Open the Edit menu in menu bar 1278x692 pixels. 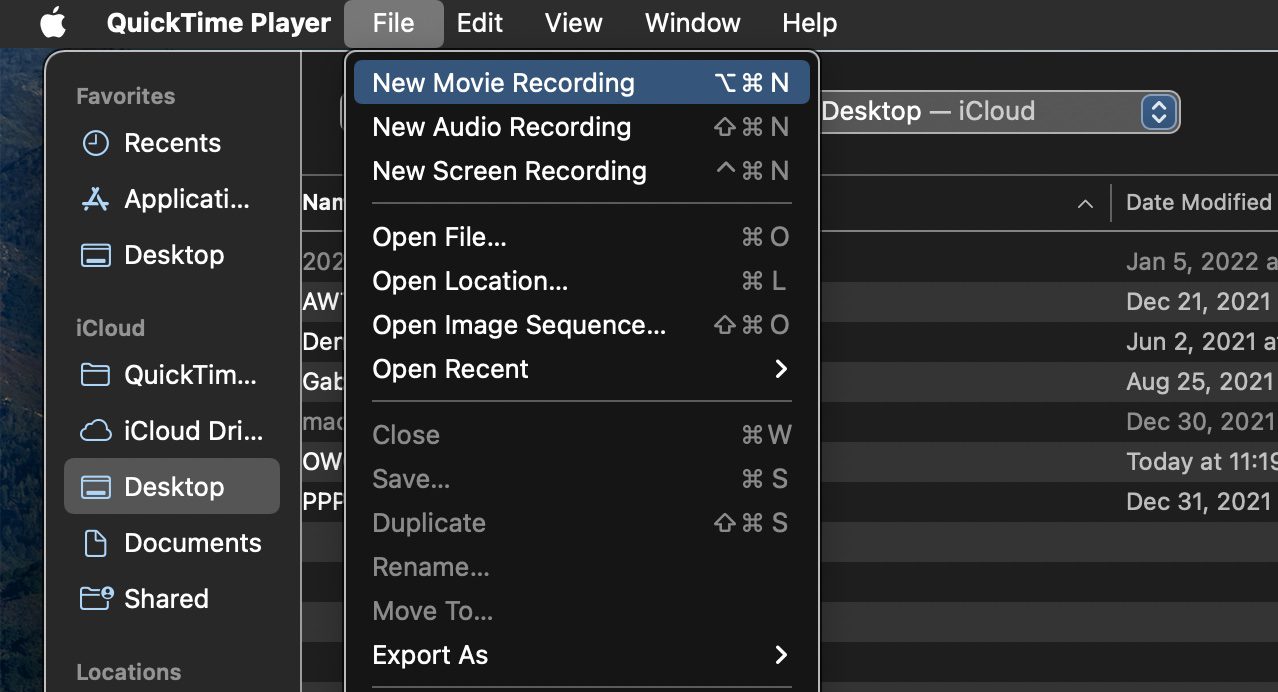click(479, 23)
